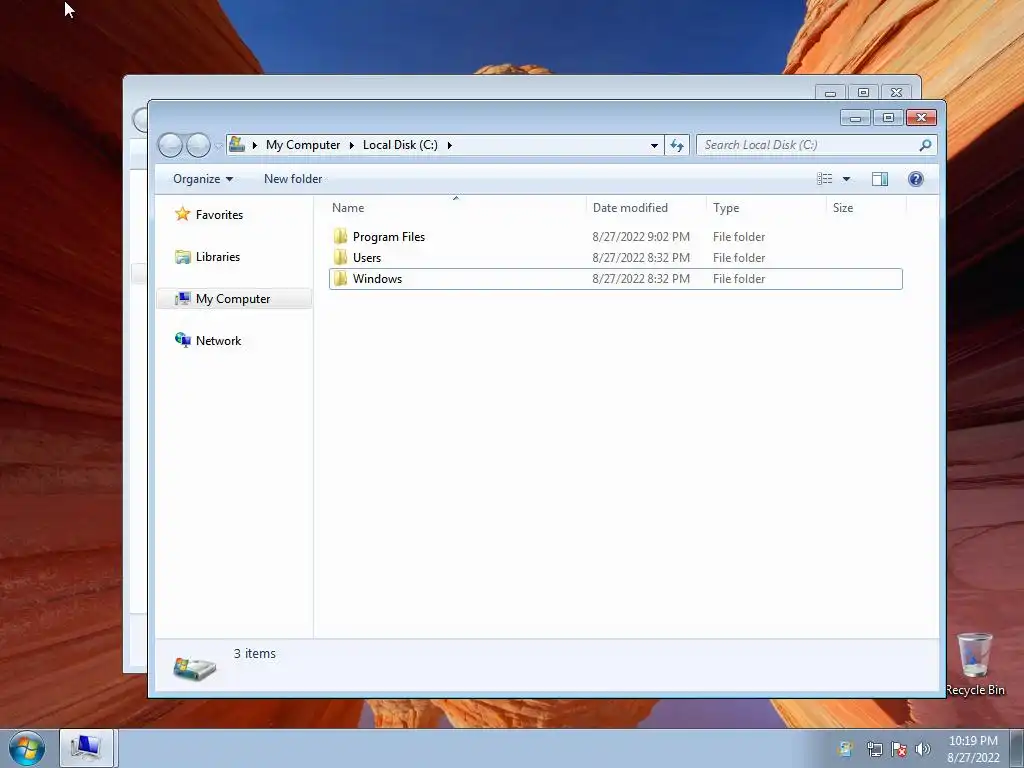The height and width of the screenshot is (768, 1024).
Task: Click the Users folder icon
Action: [x=340, y=257]
